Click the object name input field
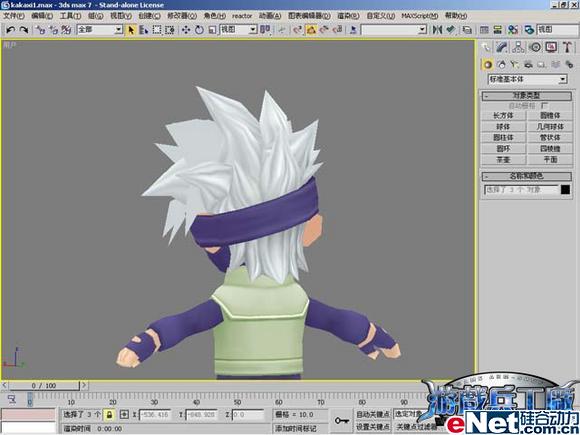Screen dimensions: 580x435 pyautogui.click(x=521, y=190)
